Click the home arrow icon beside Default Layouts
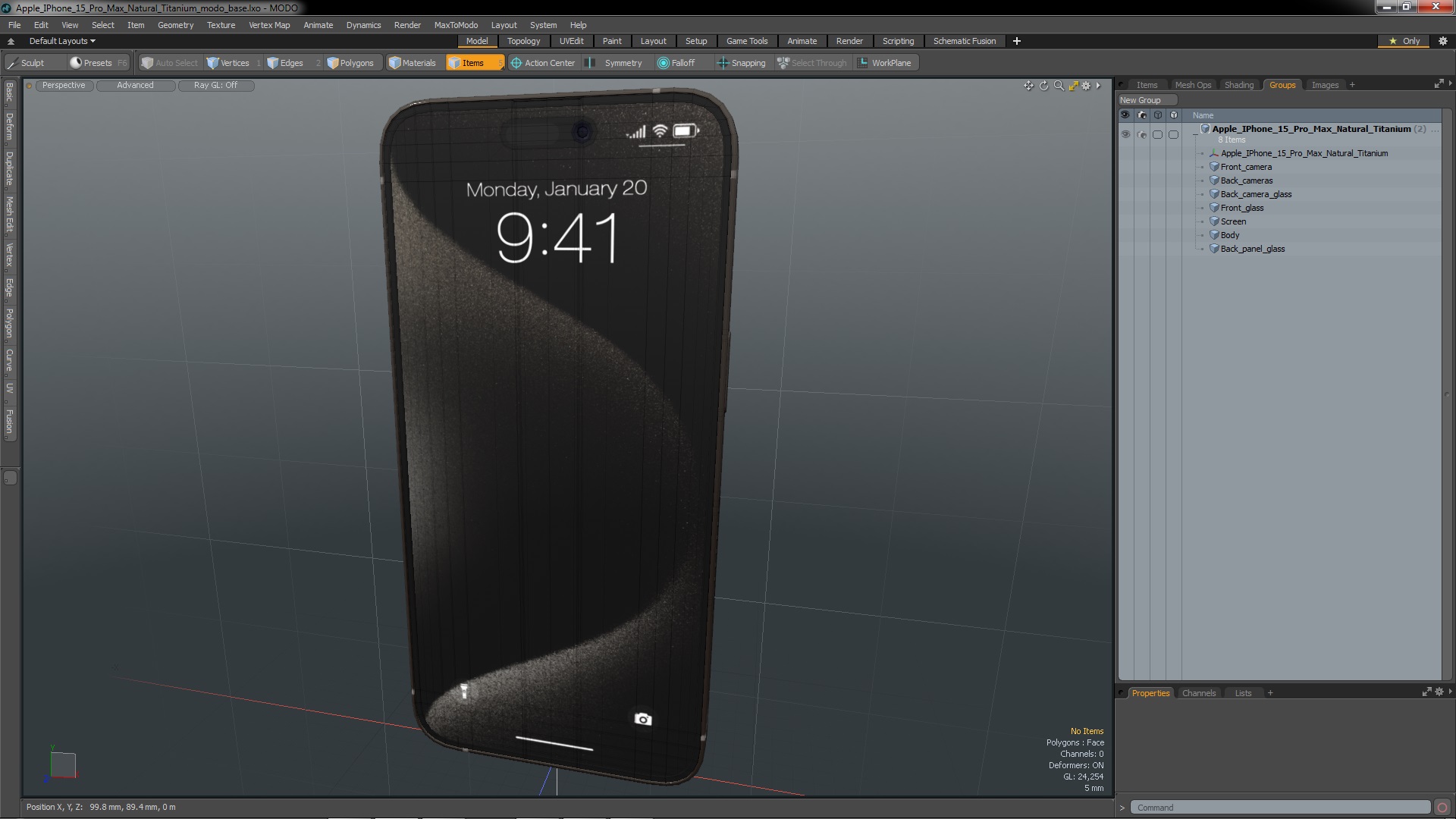Viewport: 1456px width, 819px height. pyautogui.click(x=11, y=41)
